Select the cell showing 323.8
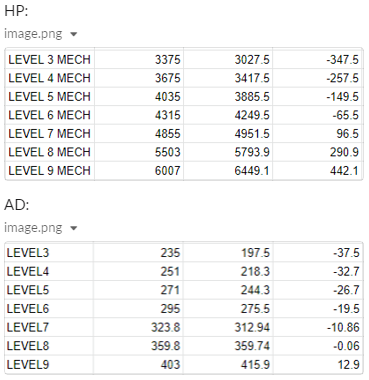 point(138,327)
